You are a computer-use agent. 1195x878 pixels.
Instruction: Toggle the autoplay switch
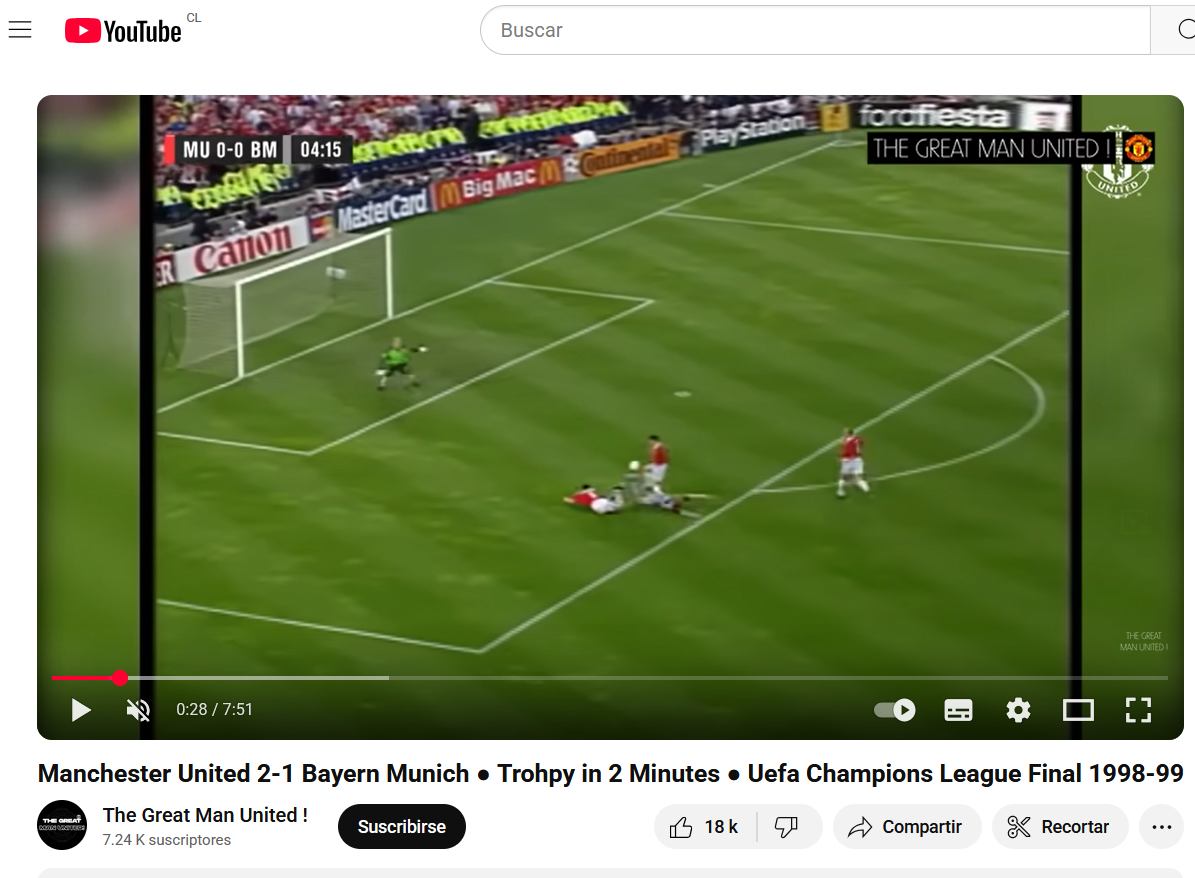(895, 710)
